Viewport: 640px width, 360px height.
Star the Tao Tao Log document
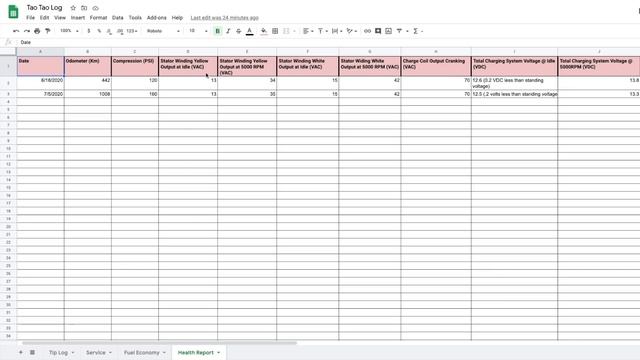(x=73, y=8)
